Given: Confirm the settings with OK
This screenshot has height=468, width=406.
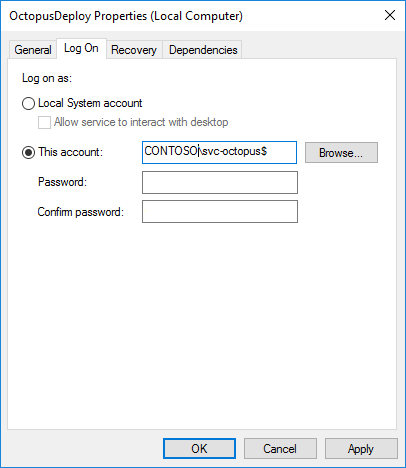Looking at the screenshot, I should coord(199,449).
